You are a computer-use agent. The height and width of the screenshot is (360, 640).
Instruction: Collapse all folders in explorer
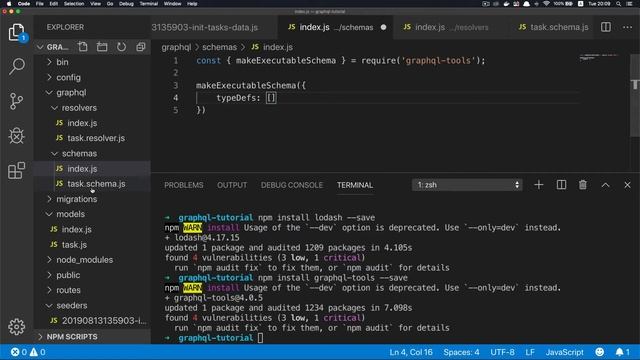click(141, 47)
